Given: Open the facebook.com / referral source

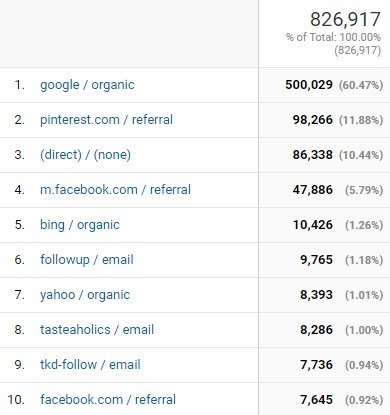Looking at the screenshot, I should click(x=108, y=400).
